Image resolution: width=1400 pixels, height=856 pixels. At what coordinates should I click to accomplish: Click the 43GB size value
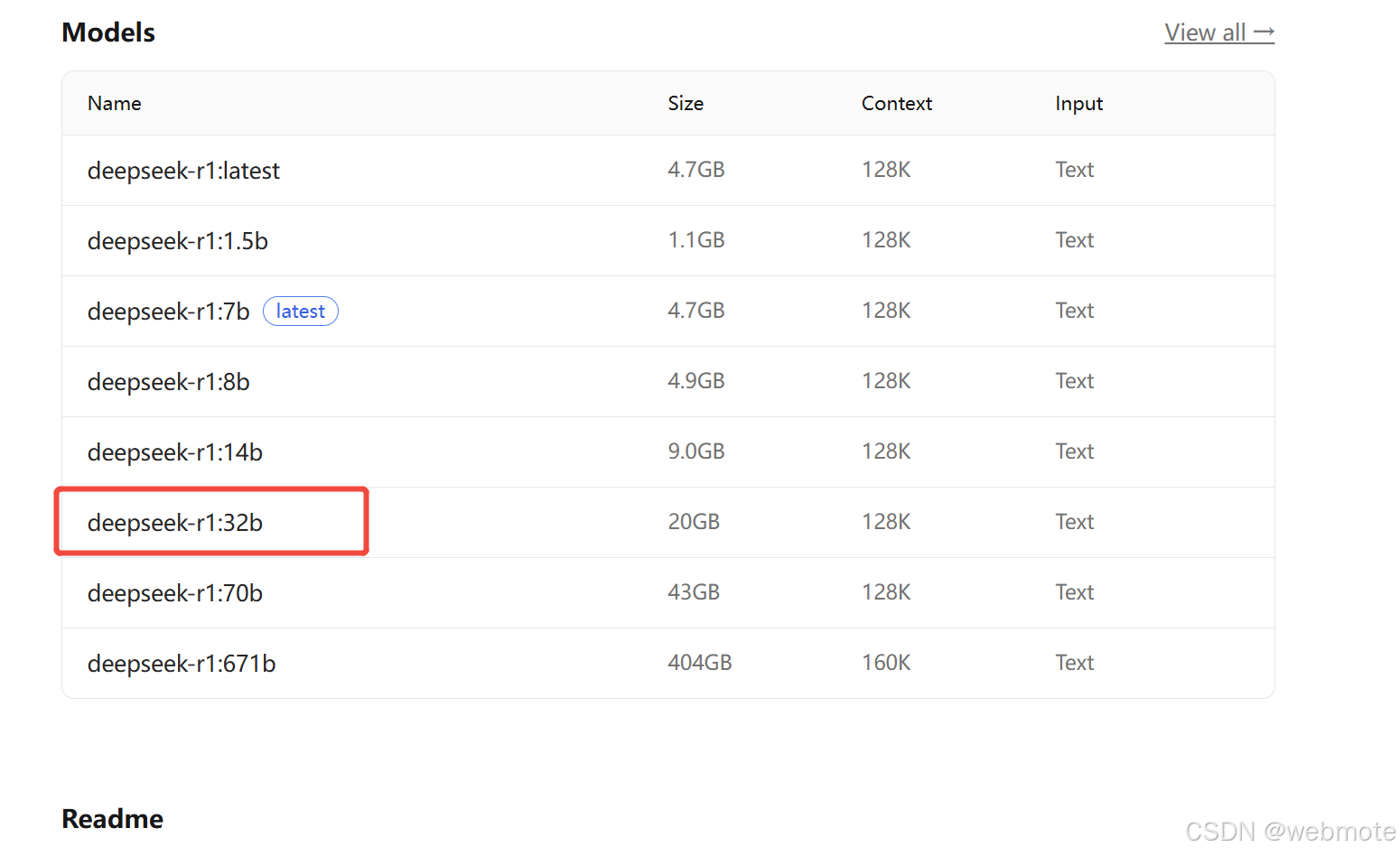(x=694, y=592)
